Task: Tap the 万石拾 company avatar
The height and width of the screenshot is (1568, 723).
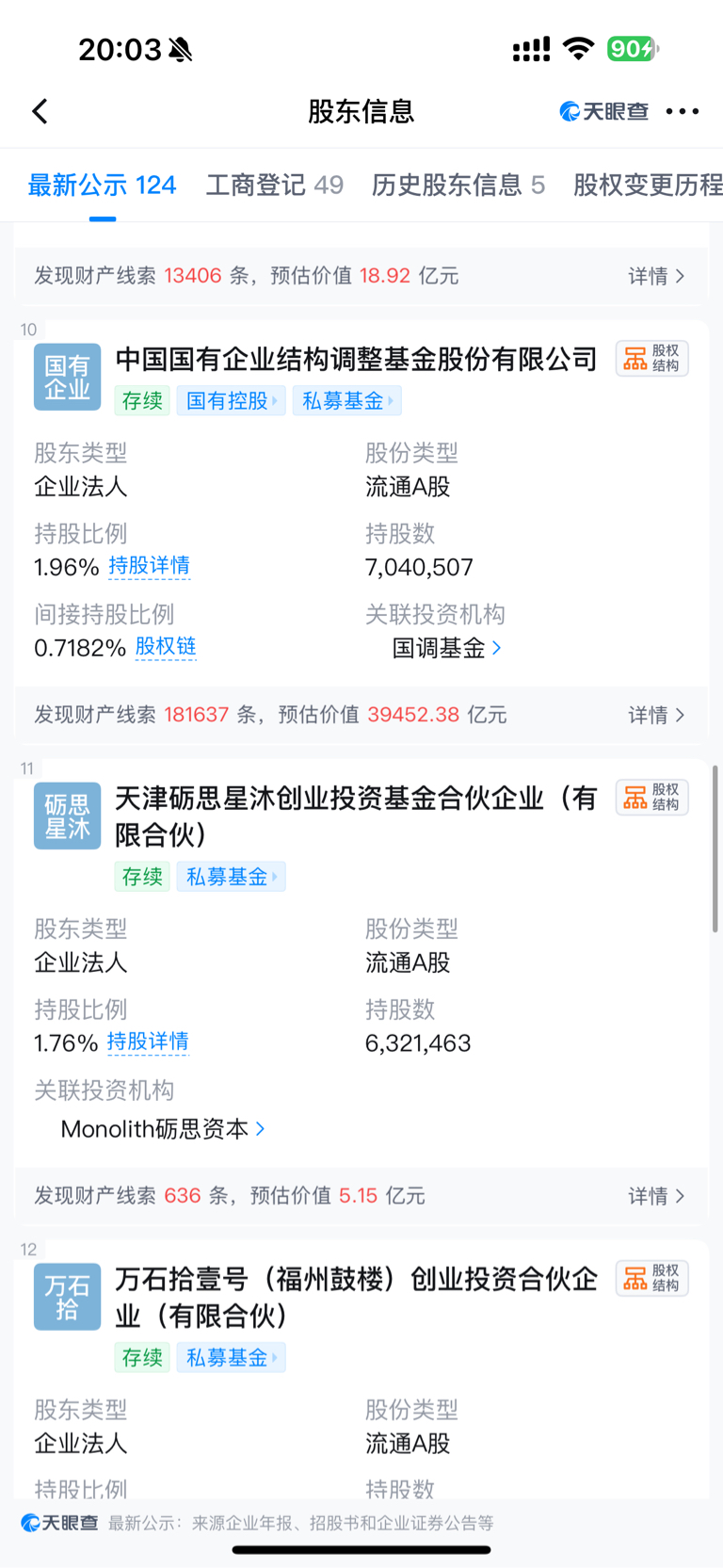Action: point(67,1297)
